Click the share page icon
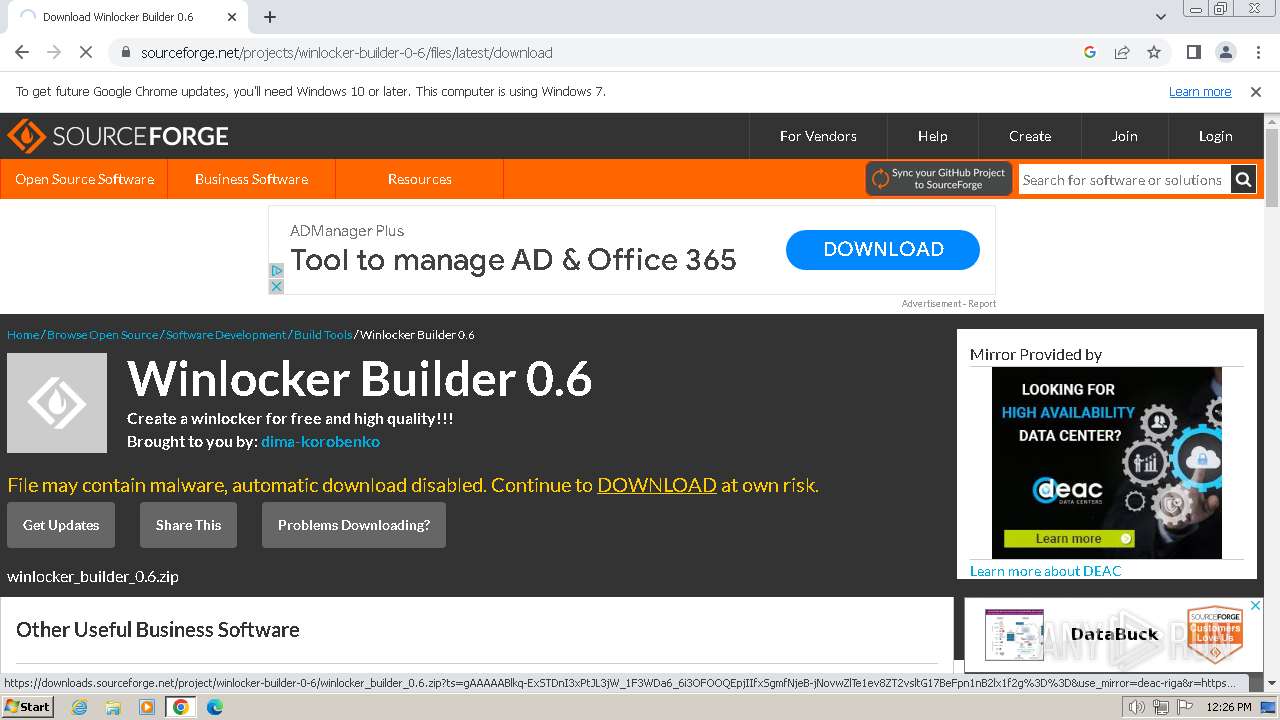 point(1122,52)
